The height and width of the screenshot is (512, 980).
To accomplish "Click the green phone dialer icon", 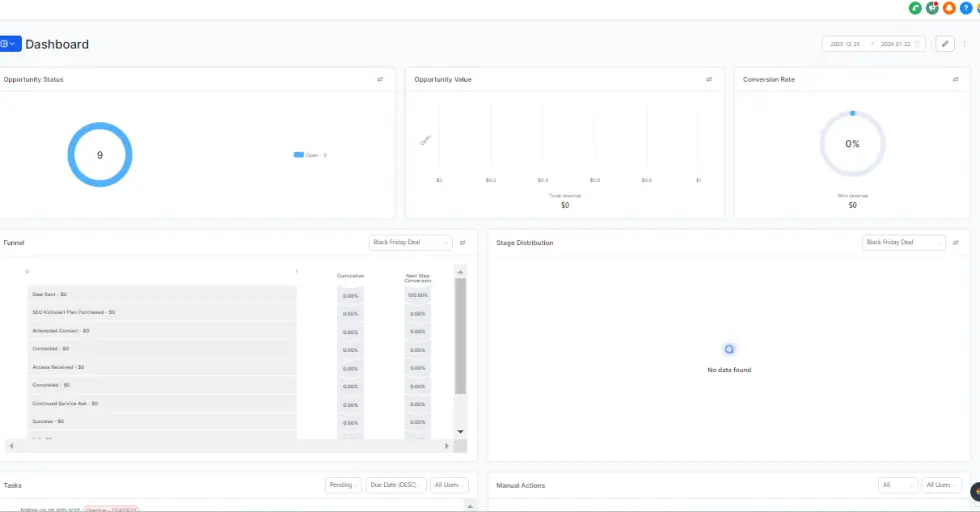I will pos(915,8).
